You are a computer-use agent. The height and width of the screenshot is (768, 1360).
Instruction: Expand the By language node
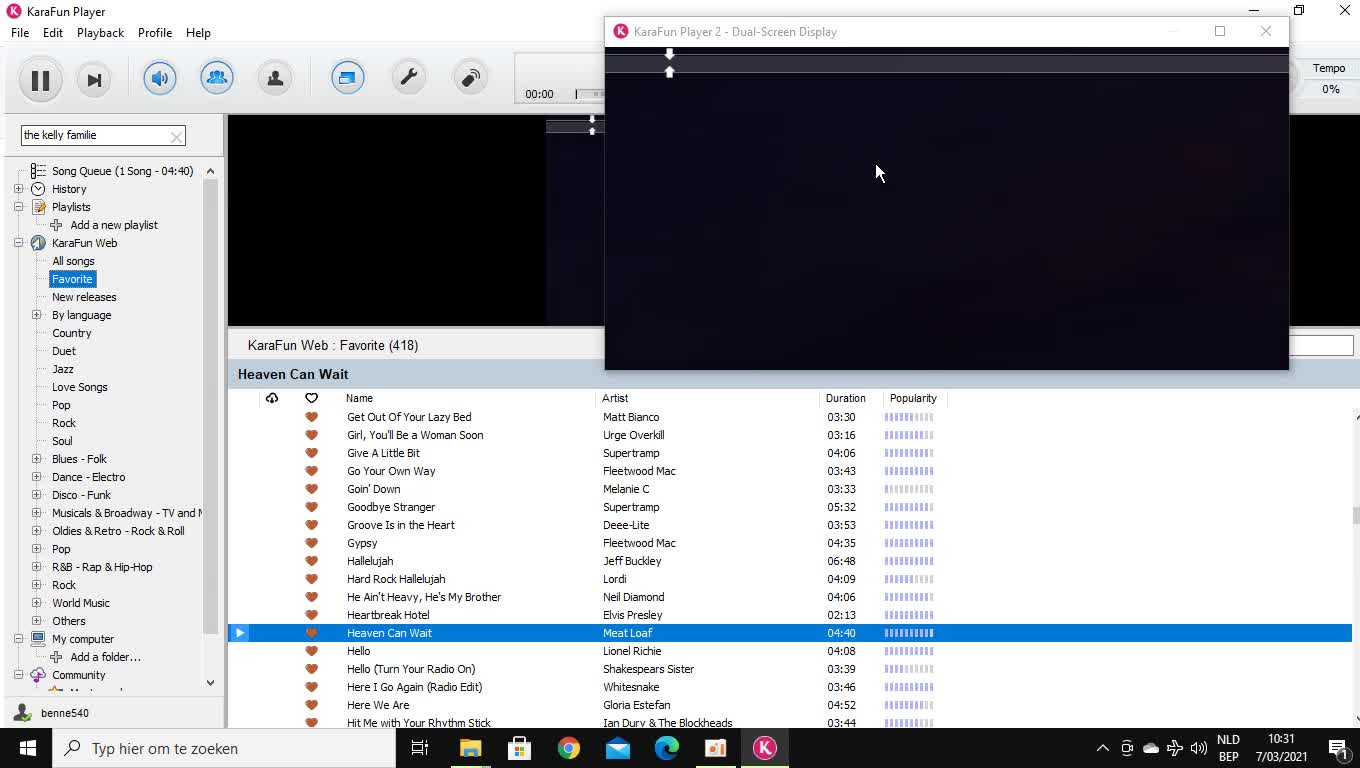pyautogui.click(x=37, y=315)
